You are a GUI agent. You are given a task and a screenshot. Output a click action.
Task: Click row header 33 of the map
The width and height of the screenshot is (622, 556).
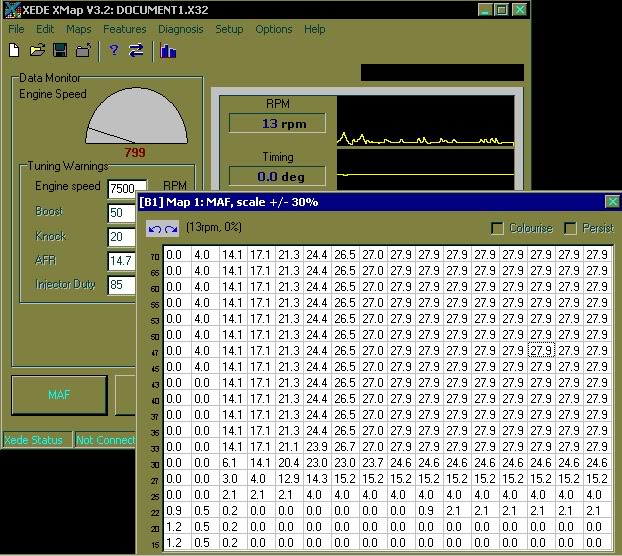[155, 449]
